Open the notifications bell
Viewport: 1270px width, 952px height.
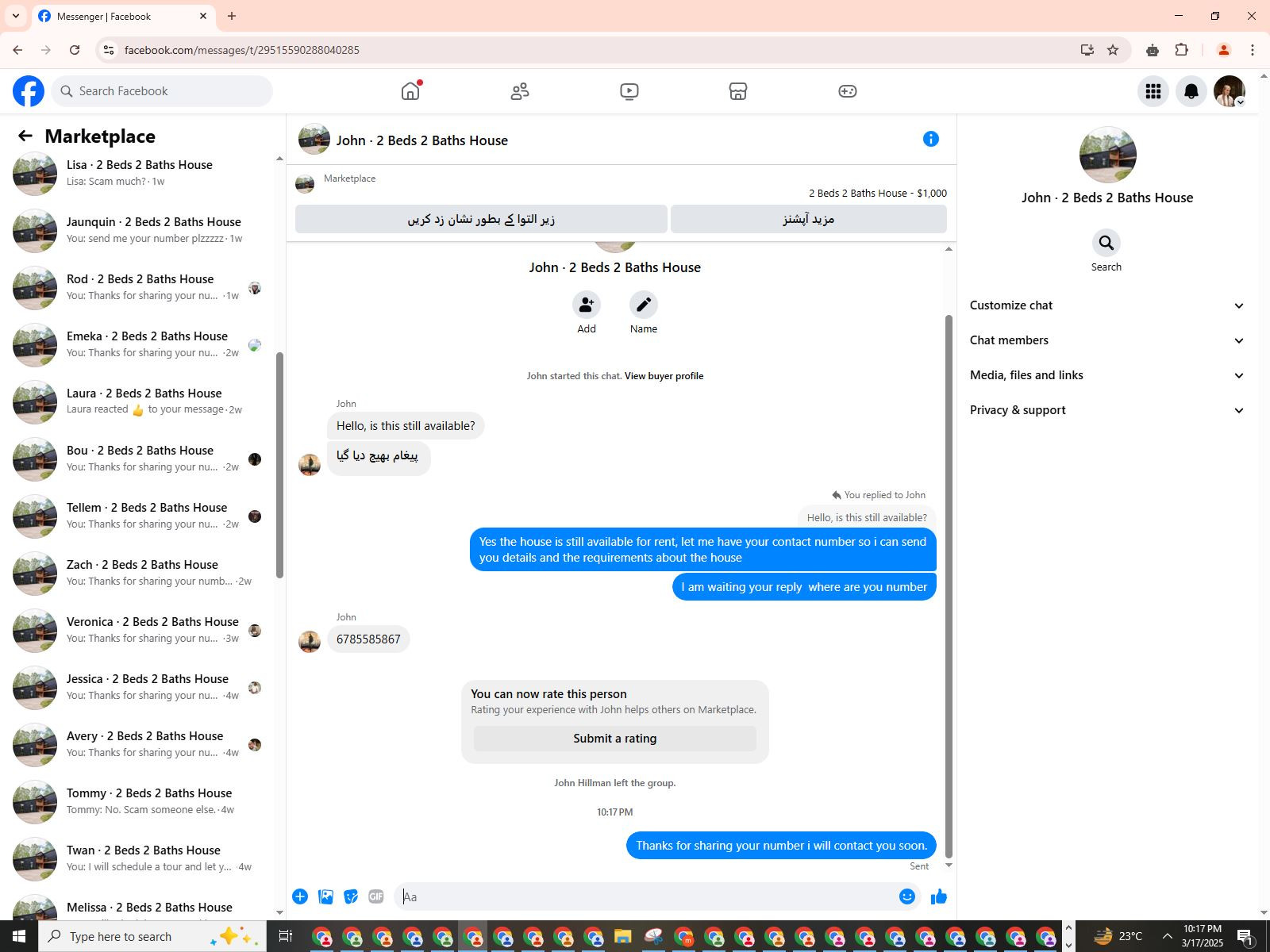1191,91
